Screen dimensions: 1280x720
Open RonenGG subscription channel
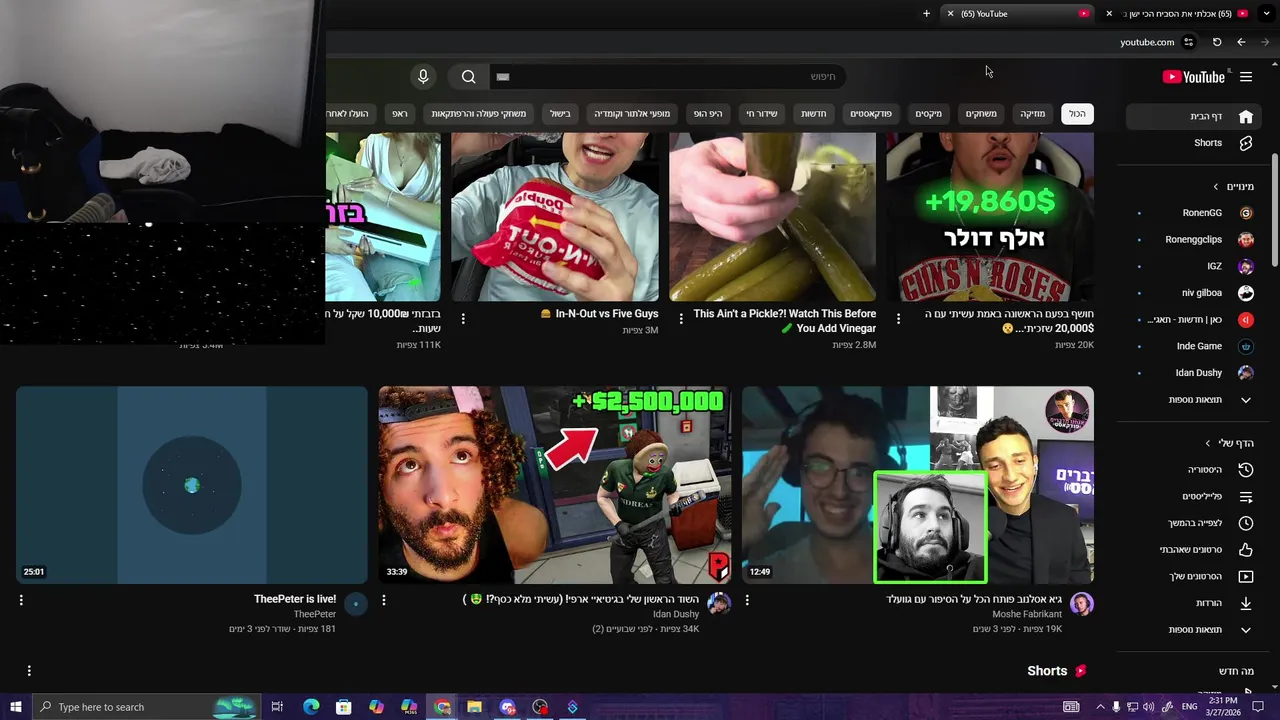click(x=1196, y=213)
